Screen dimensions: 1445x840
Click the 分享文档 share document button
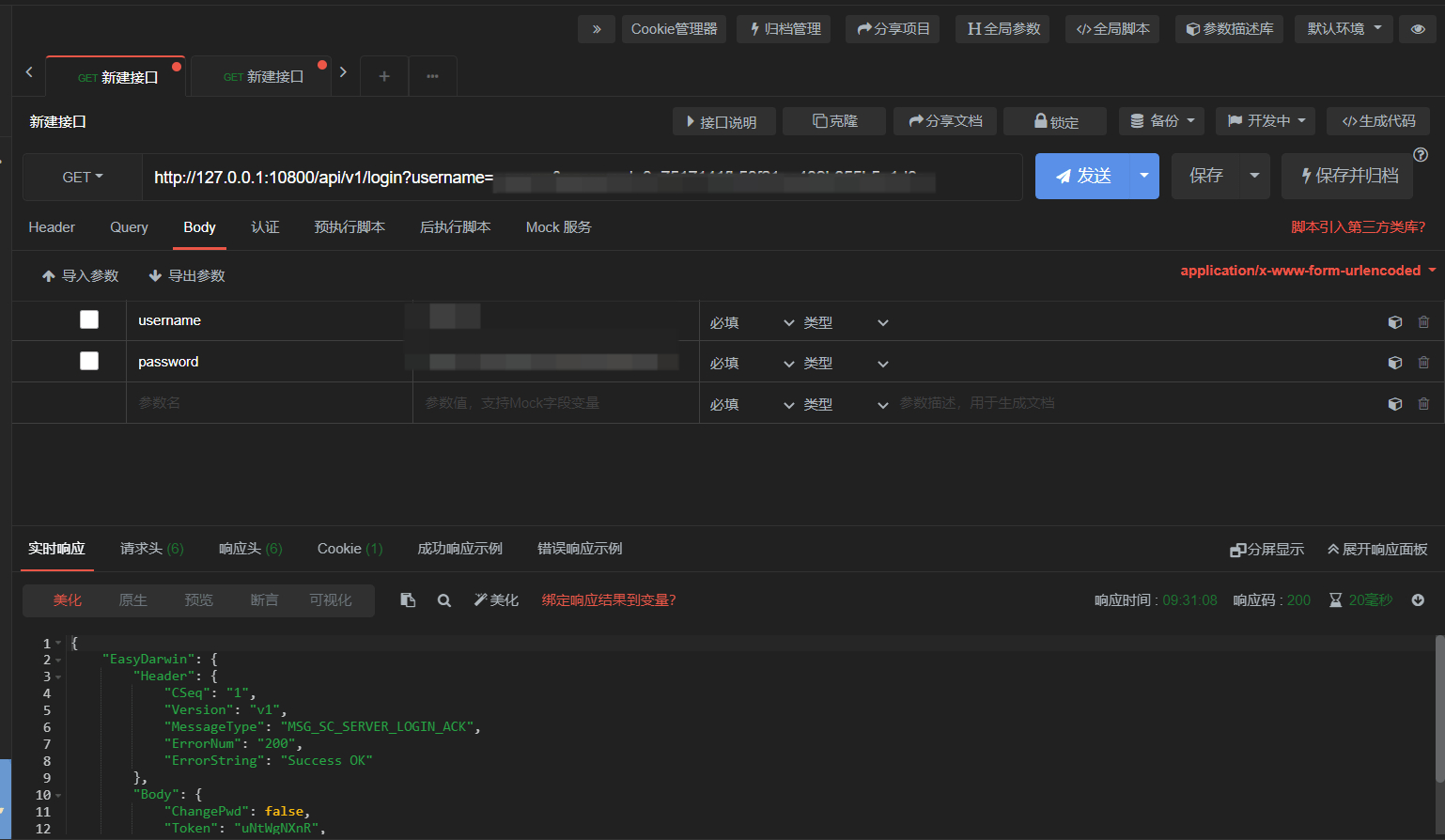(945, 121)
